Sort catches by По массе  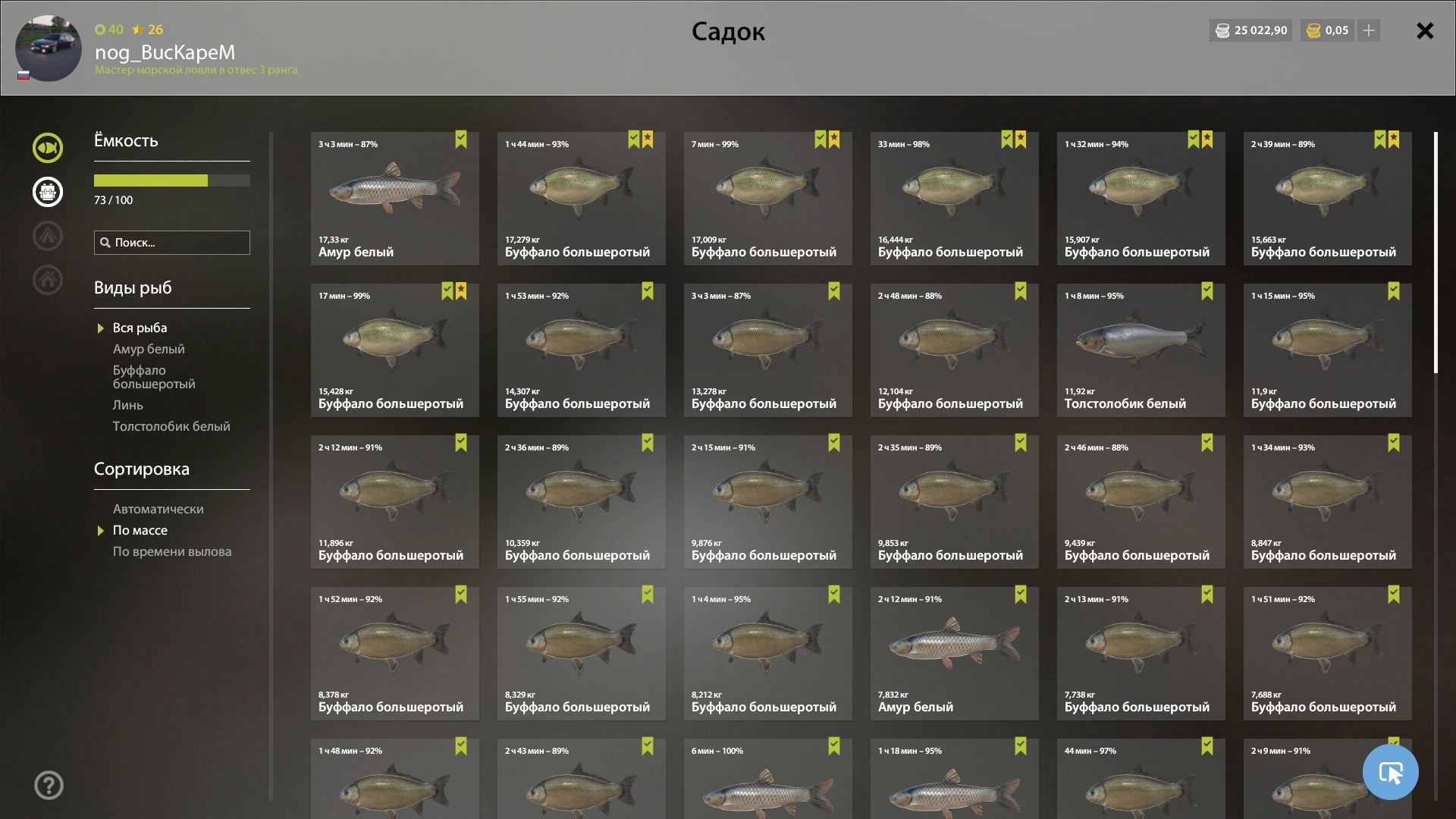[x=140, y=530]
